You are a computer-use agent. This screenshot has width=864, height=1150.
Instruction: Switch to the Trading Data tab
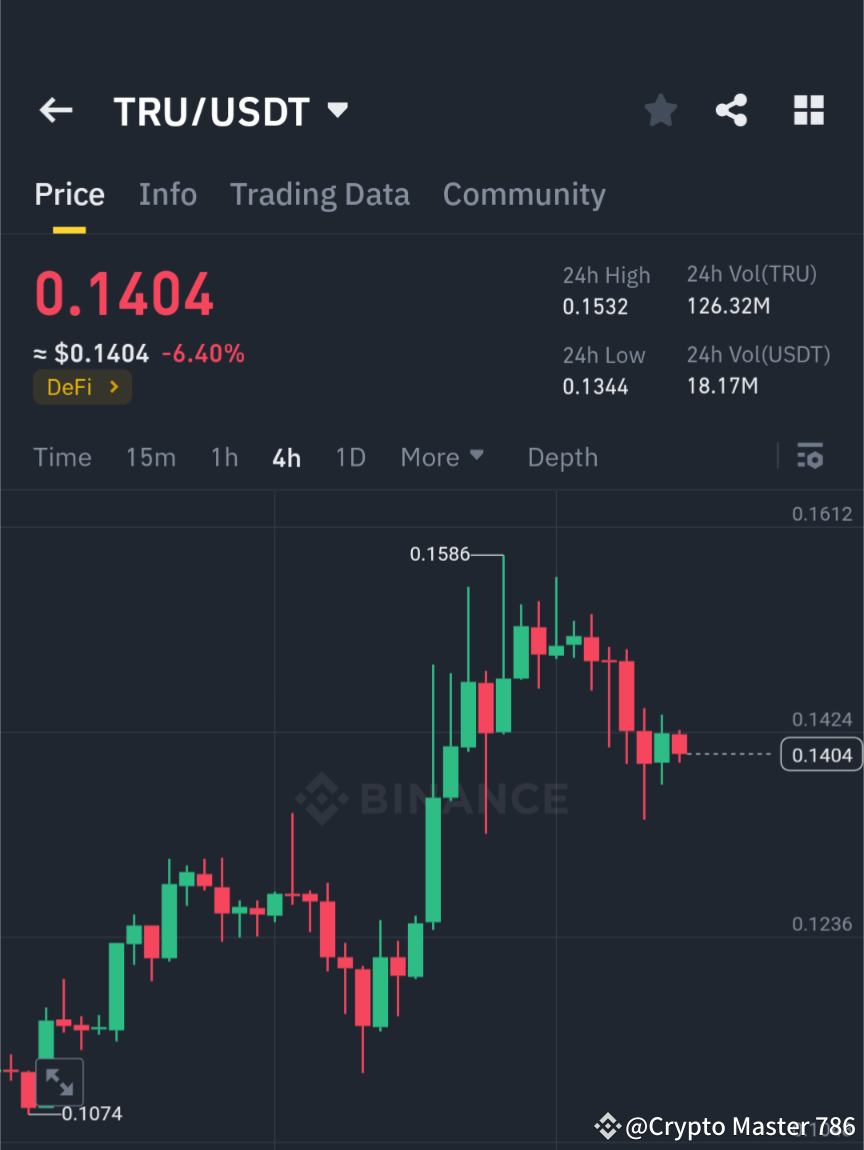[319, 194]
